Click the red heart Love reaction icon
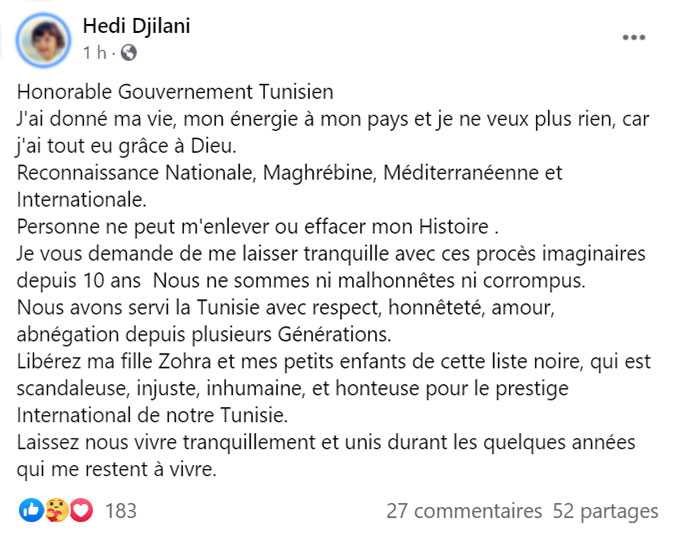 click(x=81, y=510)
